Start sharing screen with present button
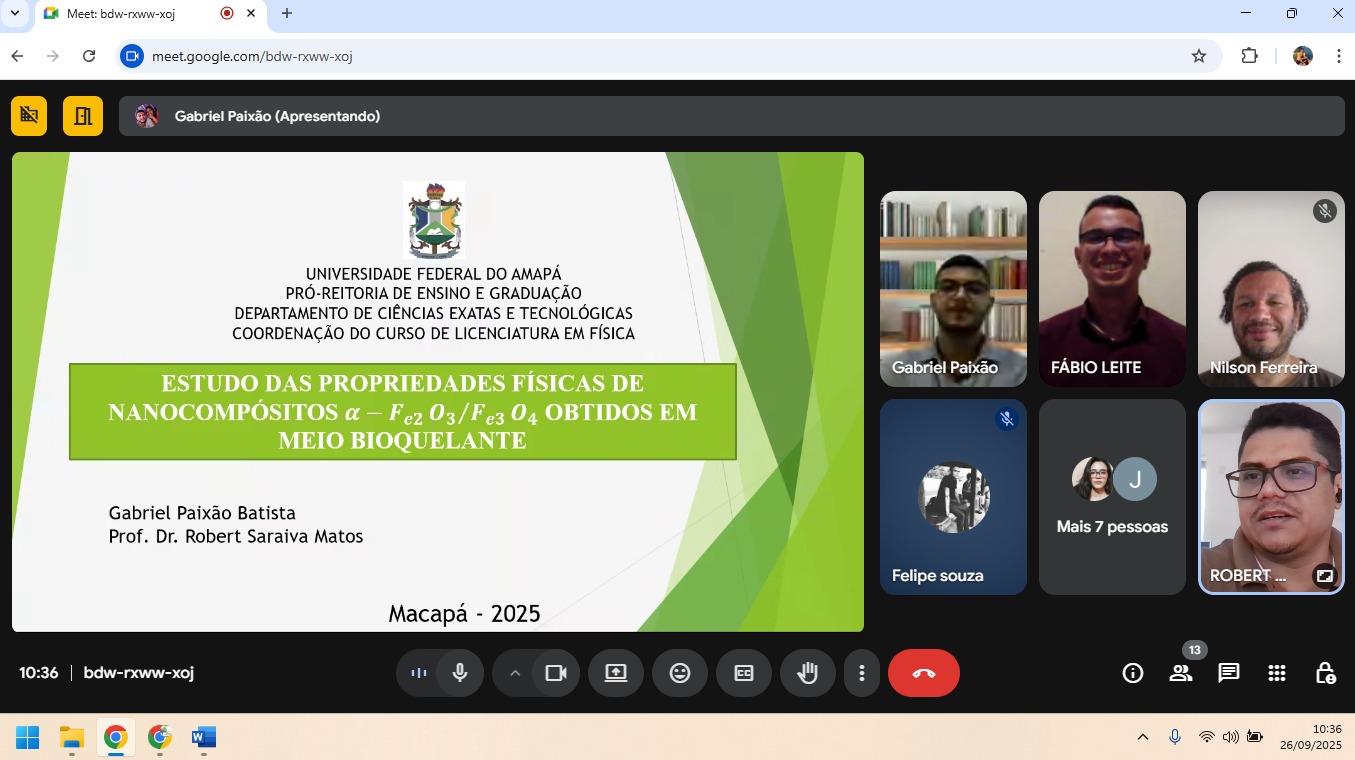 (615, 673)
